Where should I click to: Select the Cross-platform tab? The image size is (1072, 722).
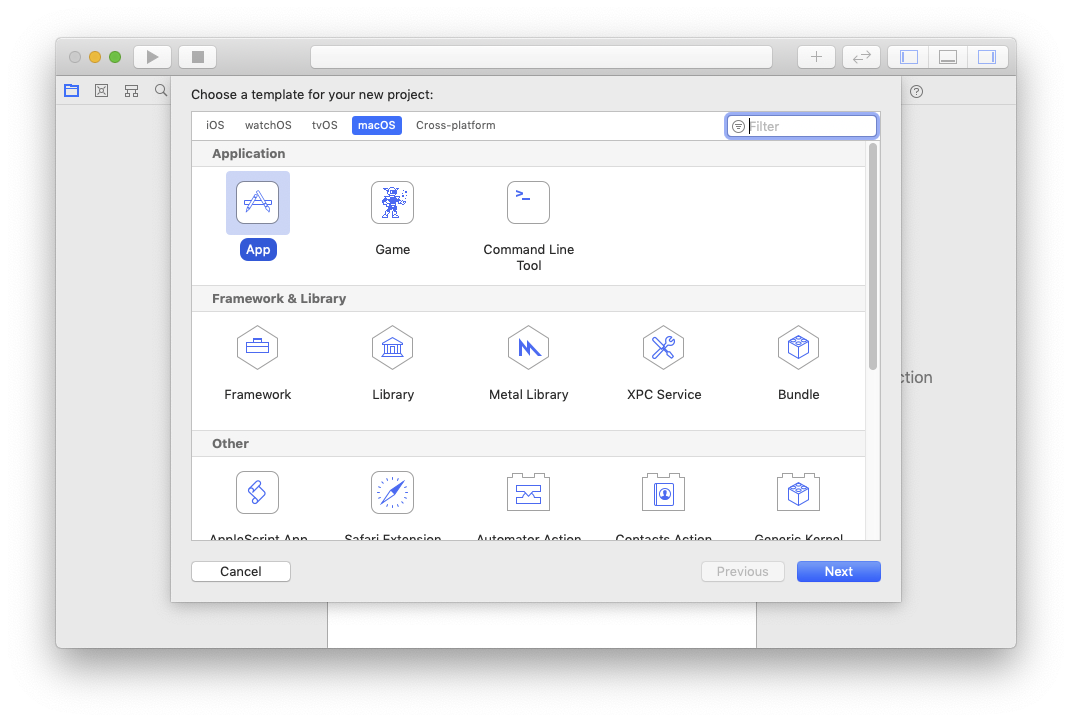click(455, 126)
